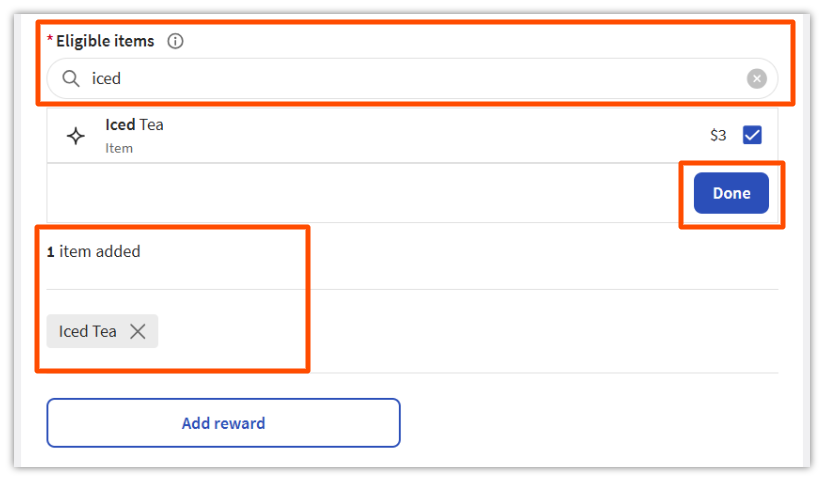Click the Iced Tea name in search results
The width and height of the screenshot is (822, 477).
tap(134, 125)
